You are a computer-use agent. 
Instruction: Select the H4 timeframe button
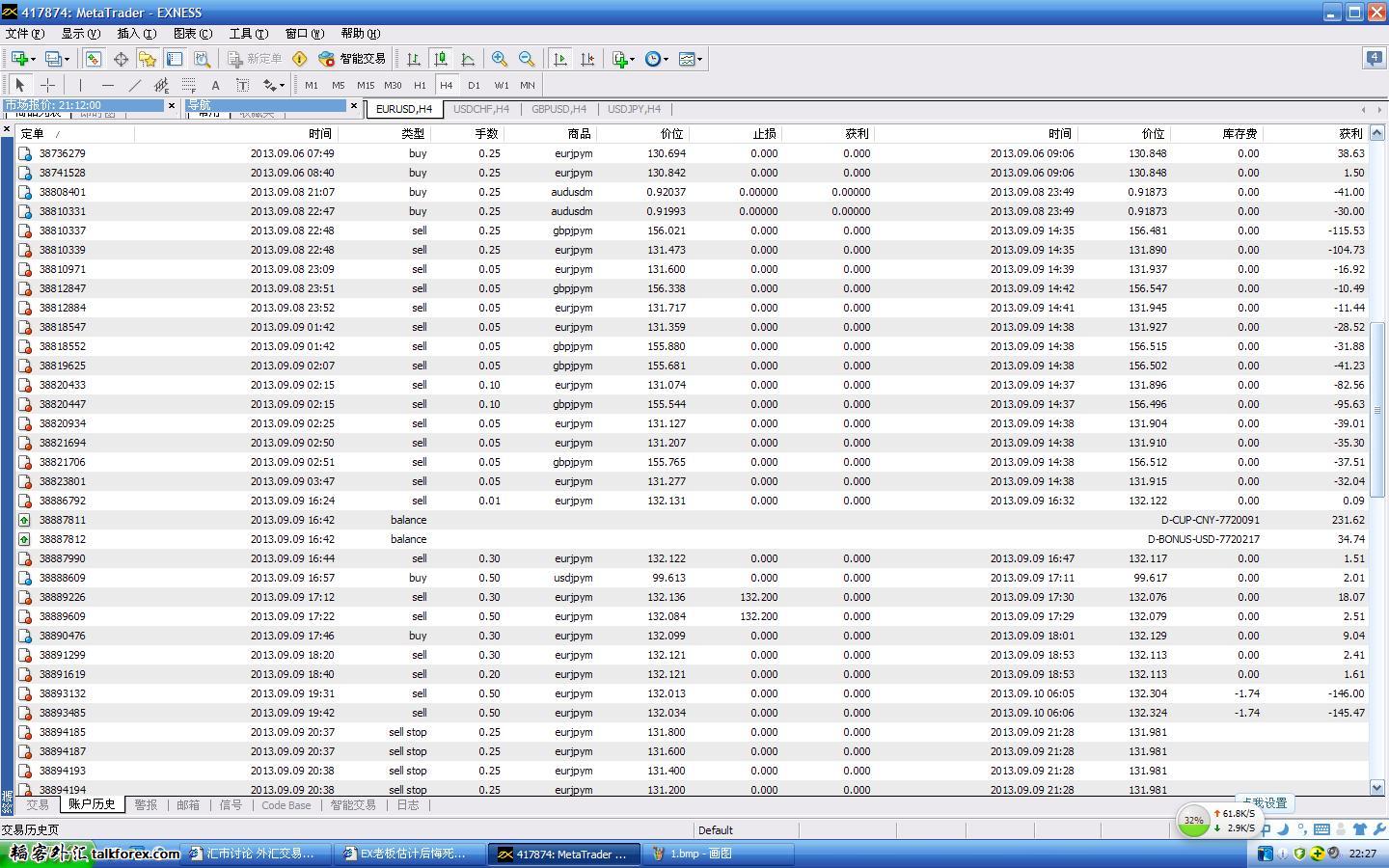[447, 85]
